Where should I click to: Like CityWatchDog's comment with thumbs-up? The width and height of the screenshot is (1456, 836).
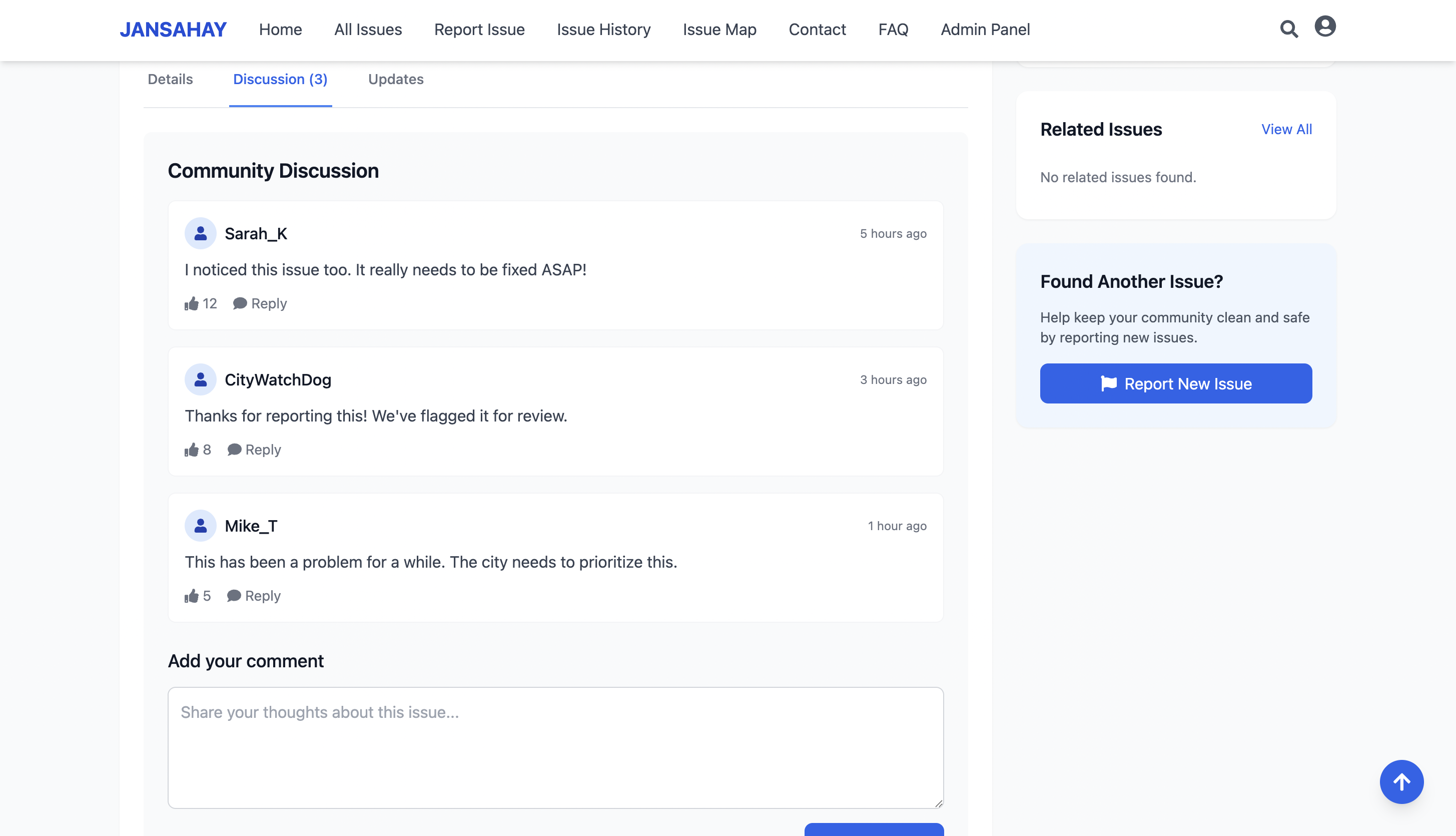[192, 450]
